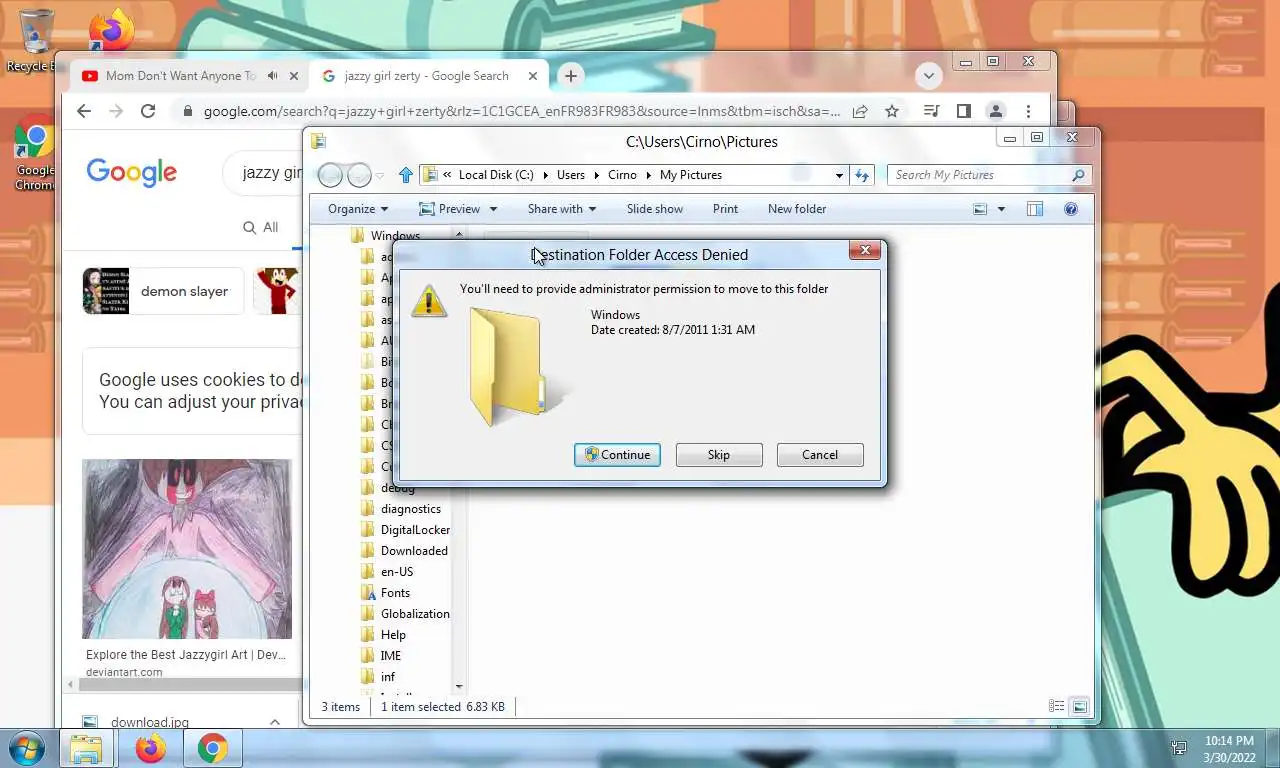The image size is (1280, 768).
Task: Click the Preview button in Explorer toolbar
Action: click(x=450, y=209)
